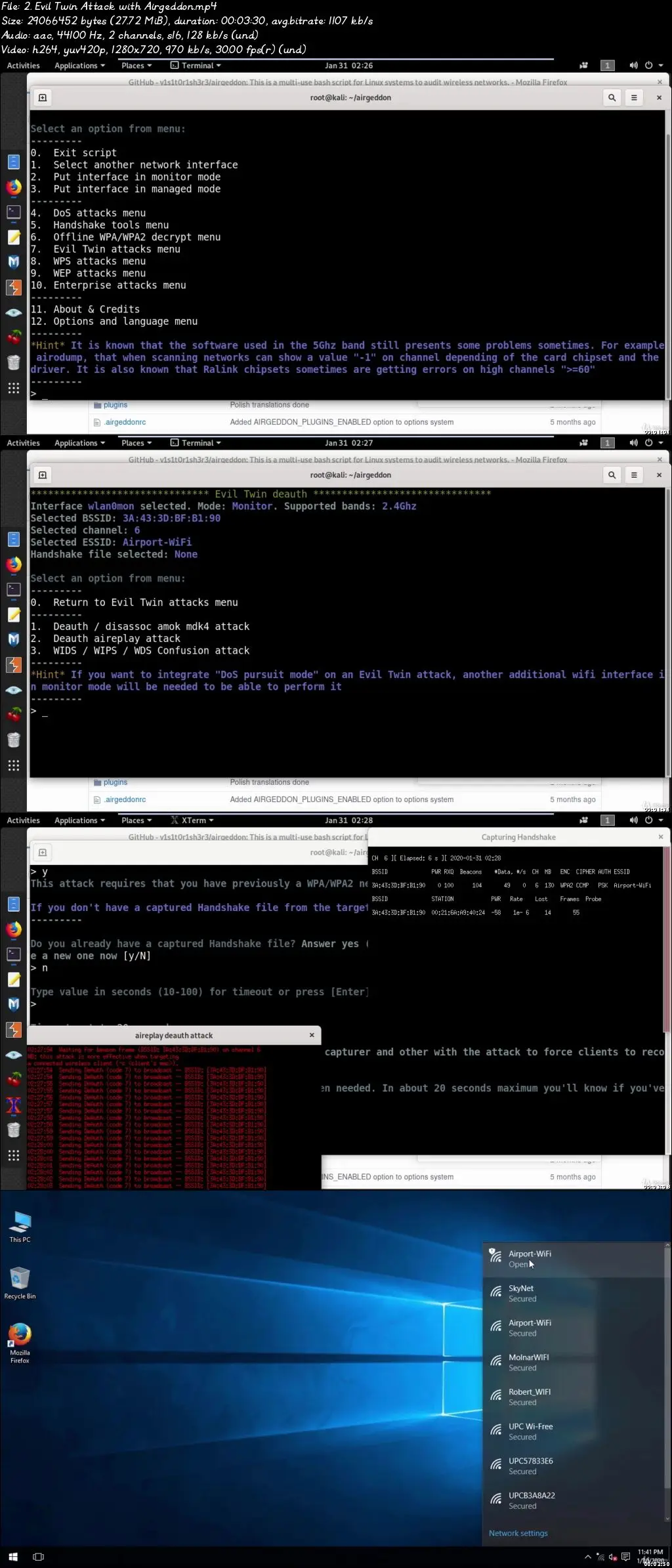Open Burp Suite orange icon in 02:26 dock
The height and width of the screenshot is (1568, 672).
14,287
